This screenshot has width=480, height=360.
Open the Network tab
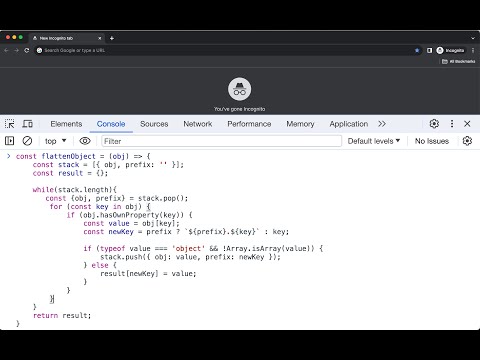point(198,124)
